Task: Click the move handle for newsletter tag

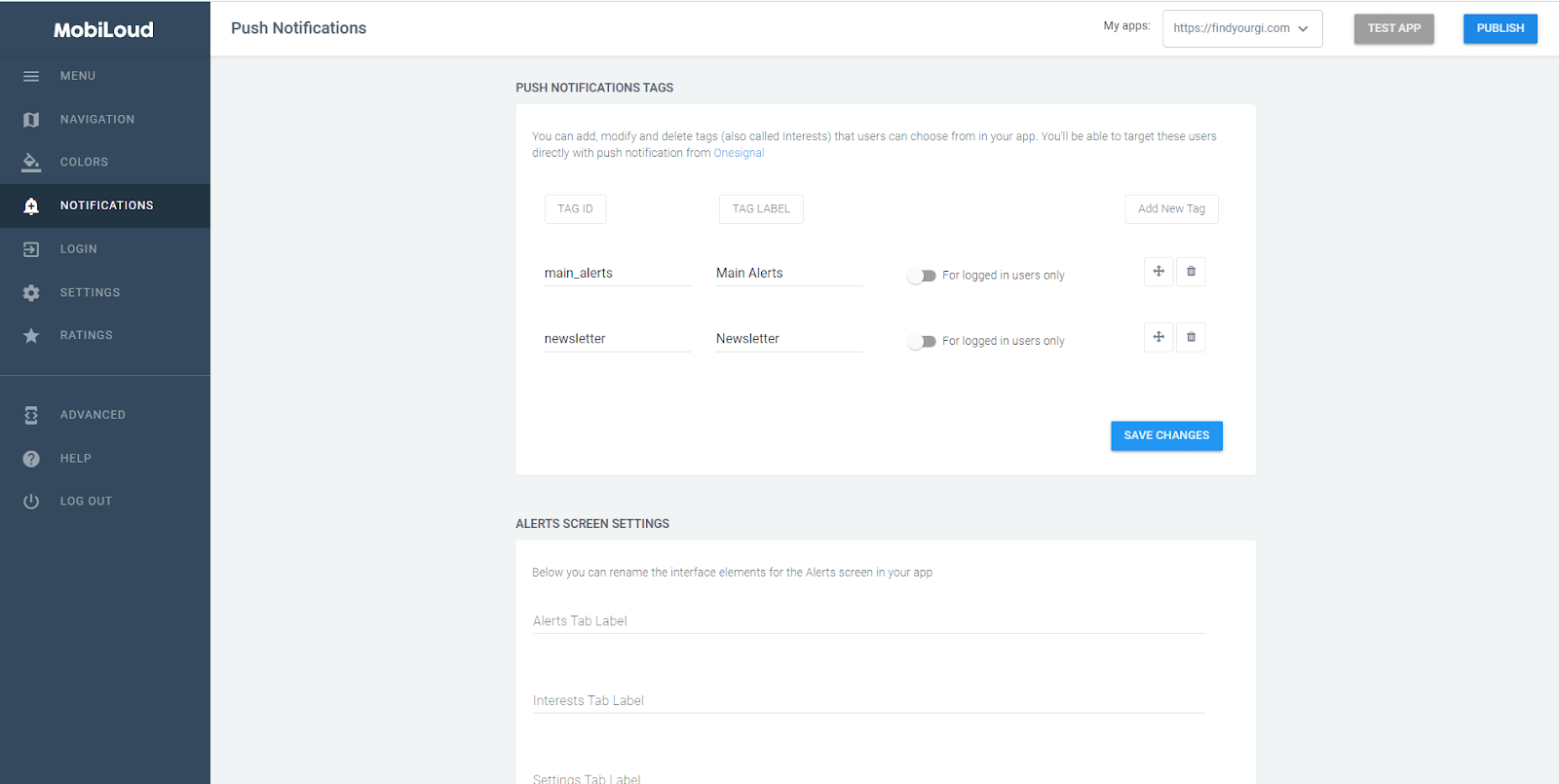Action: 1159,337
